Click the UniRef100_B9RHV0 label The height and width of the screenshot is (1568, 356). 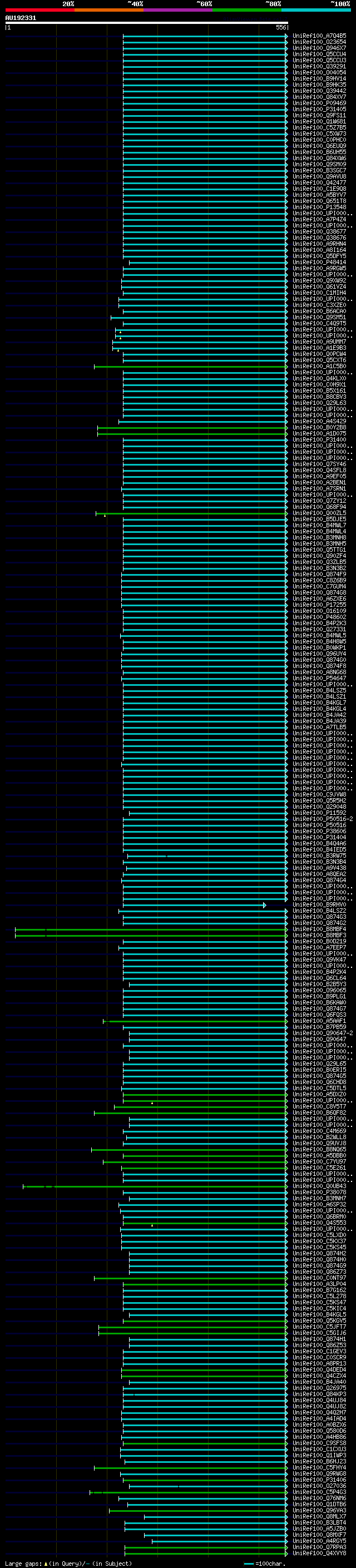click(319, 904)
